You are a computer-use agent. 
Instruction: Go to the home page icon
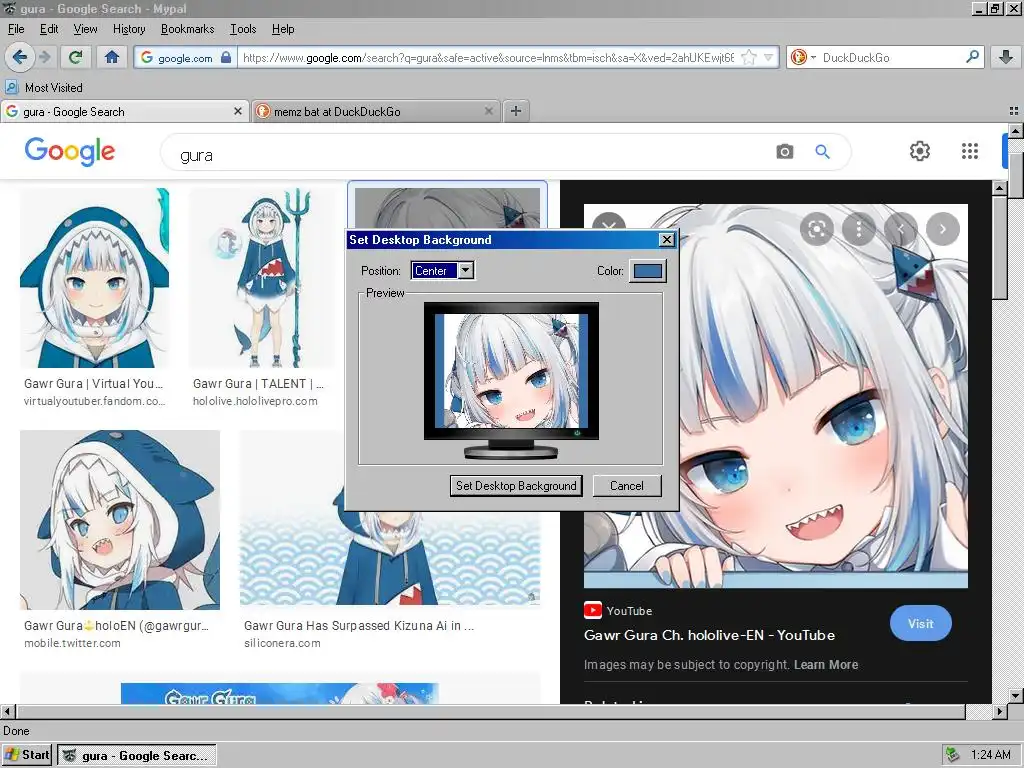point(112,57)
